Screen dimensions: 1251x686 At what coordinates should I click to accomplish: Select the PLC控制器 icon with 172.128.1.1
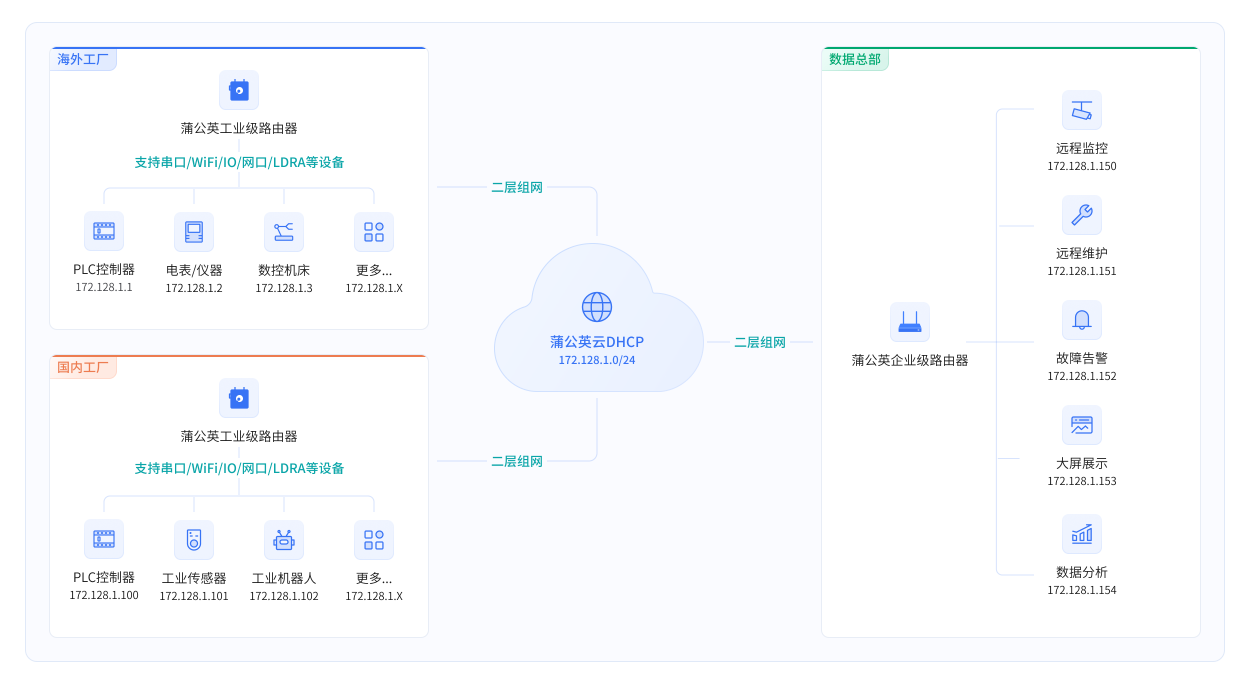click(104, 231)
